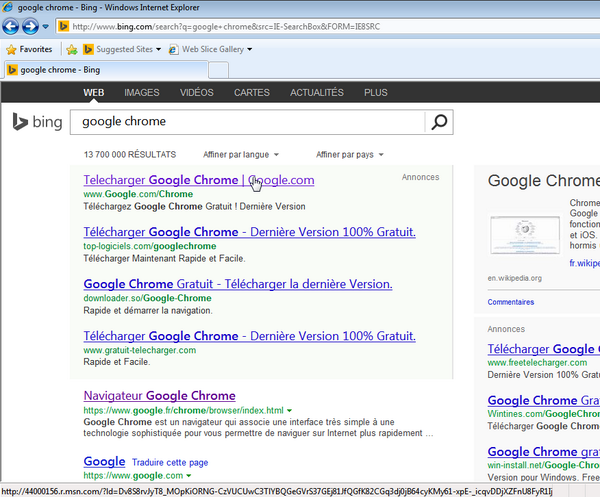The width and height of the screenshot is (600, 497).
Task: Expand the 'Affiner par pays' dropdown
Action: click(349, 155)
